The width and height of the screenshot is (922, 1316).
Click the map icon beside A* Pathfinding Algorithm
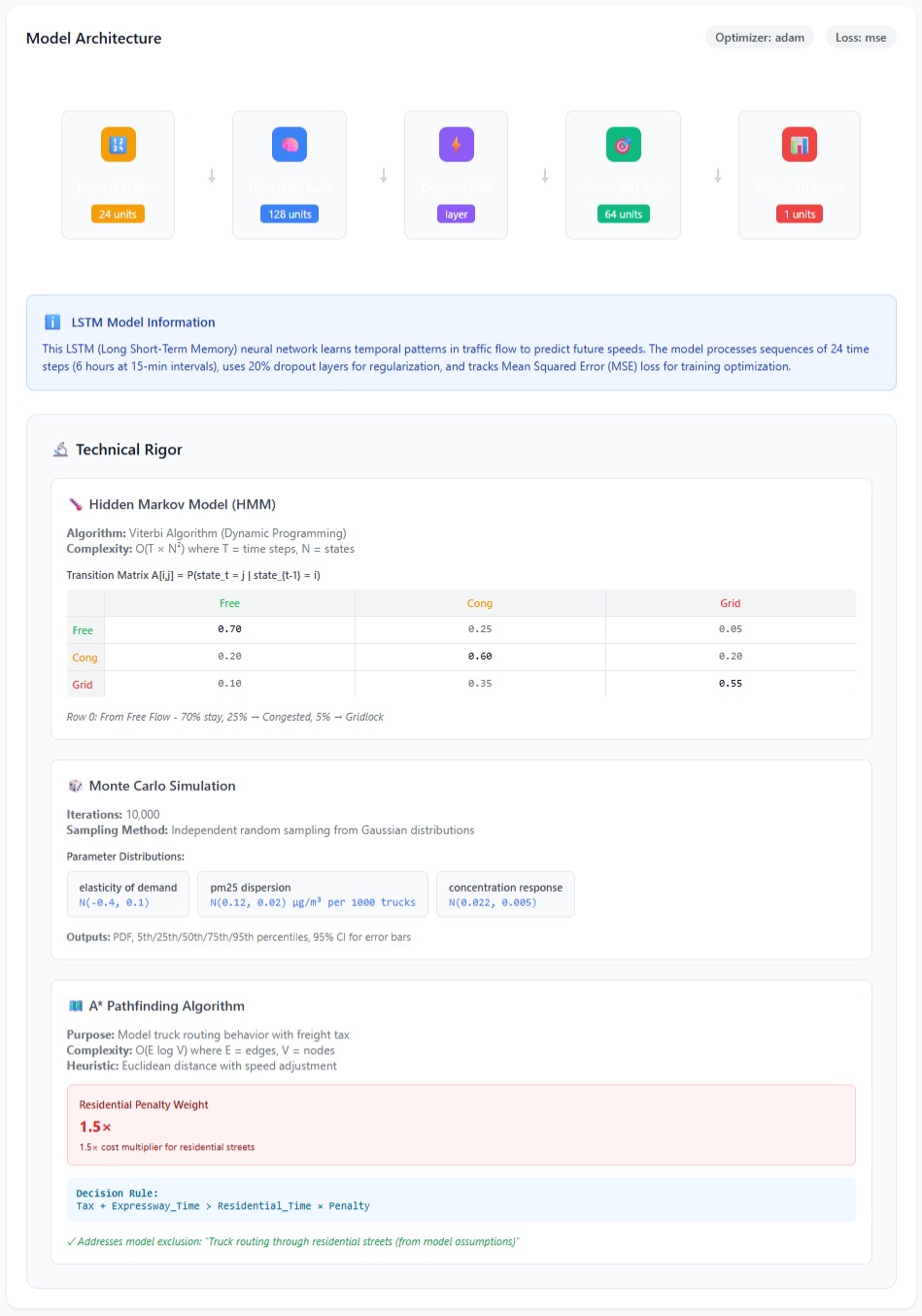pyautogui.click(x=75, y=1006)
